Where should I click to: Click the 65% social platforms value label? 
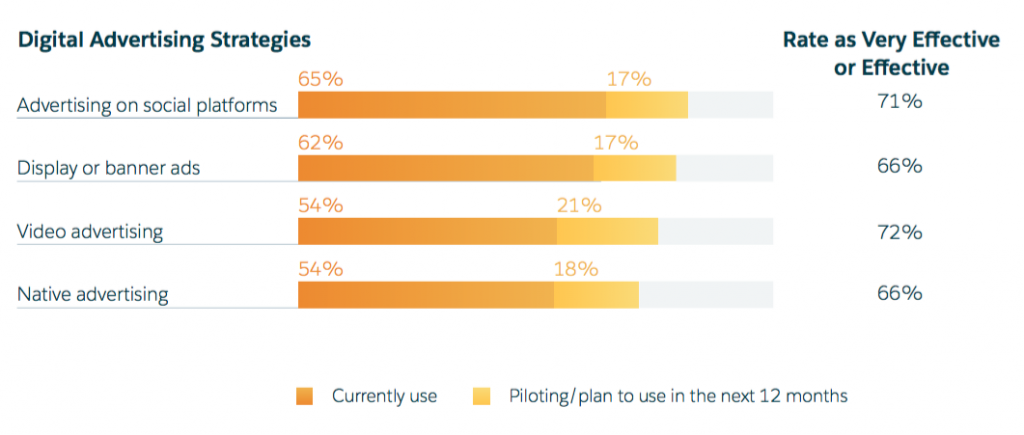click(x=320, y=79)
